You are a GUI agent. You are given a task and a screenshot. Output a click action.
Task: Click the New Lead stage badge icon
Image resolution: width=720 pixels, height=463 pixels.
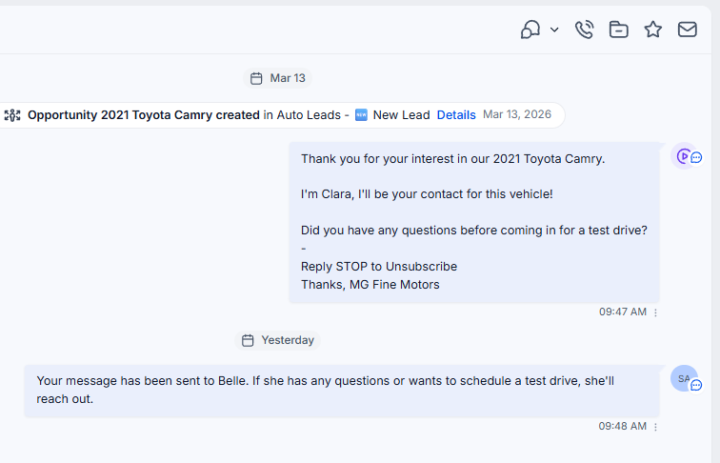(361, 115)
